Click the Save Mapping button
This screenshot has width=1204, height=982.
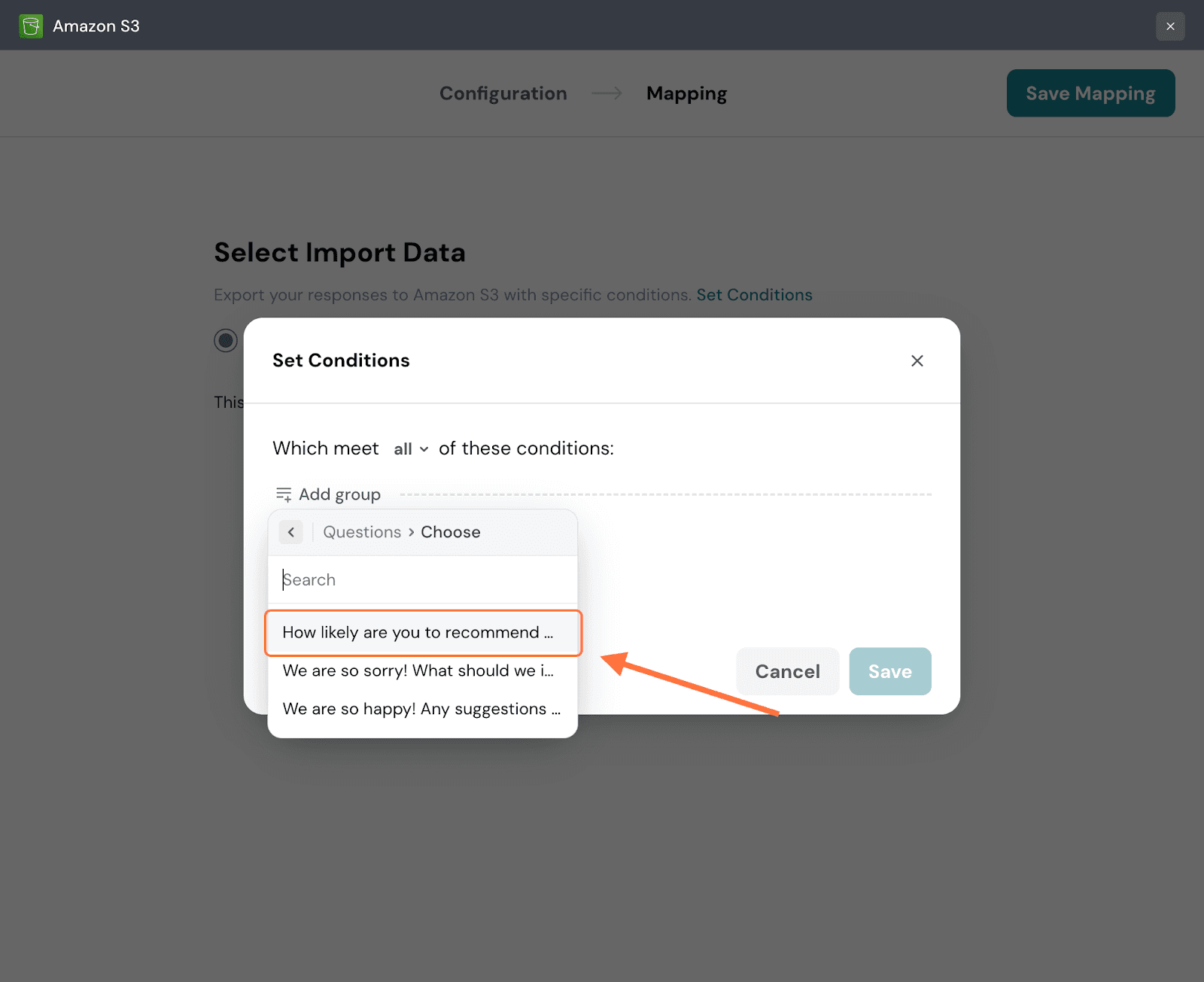click(x=1090, y=93)
